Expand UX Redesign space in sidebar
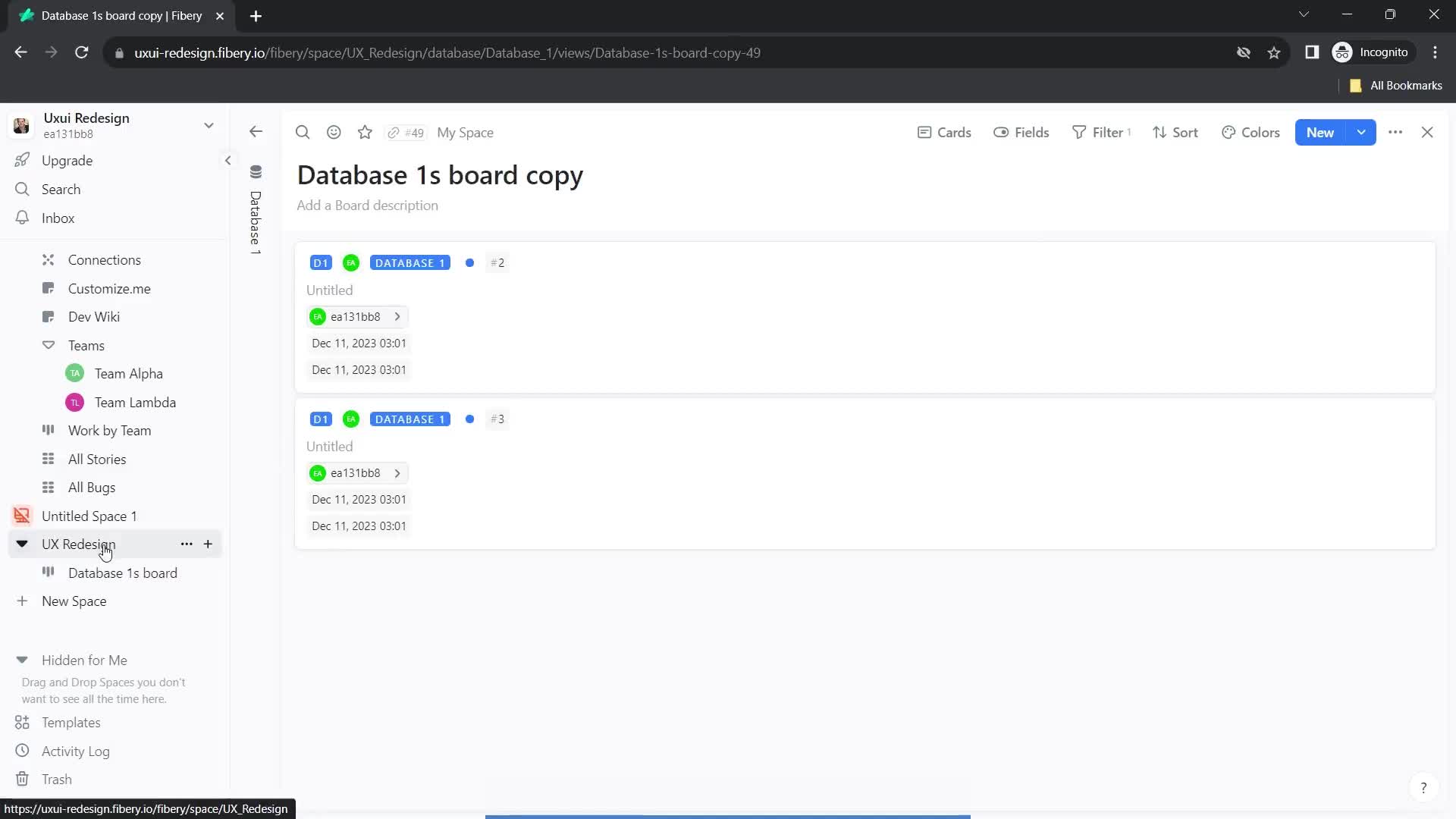 tap(22, 543)
